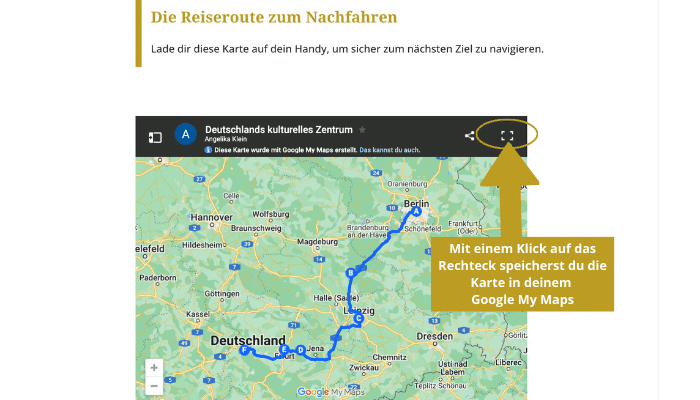Select route marker F at route end
This screenshot has height=400, width=700.
[244, 350]
